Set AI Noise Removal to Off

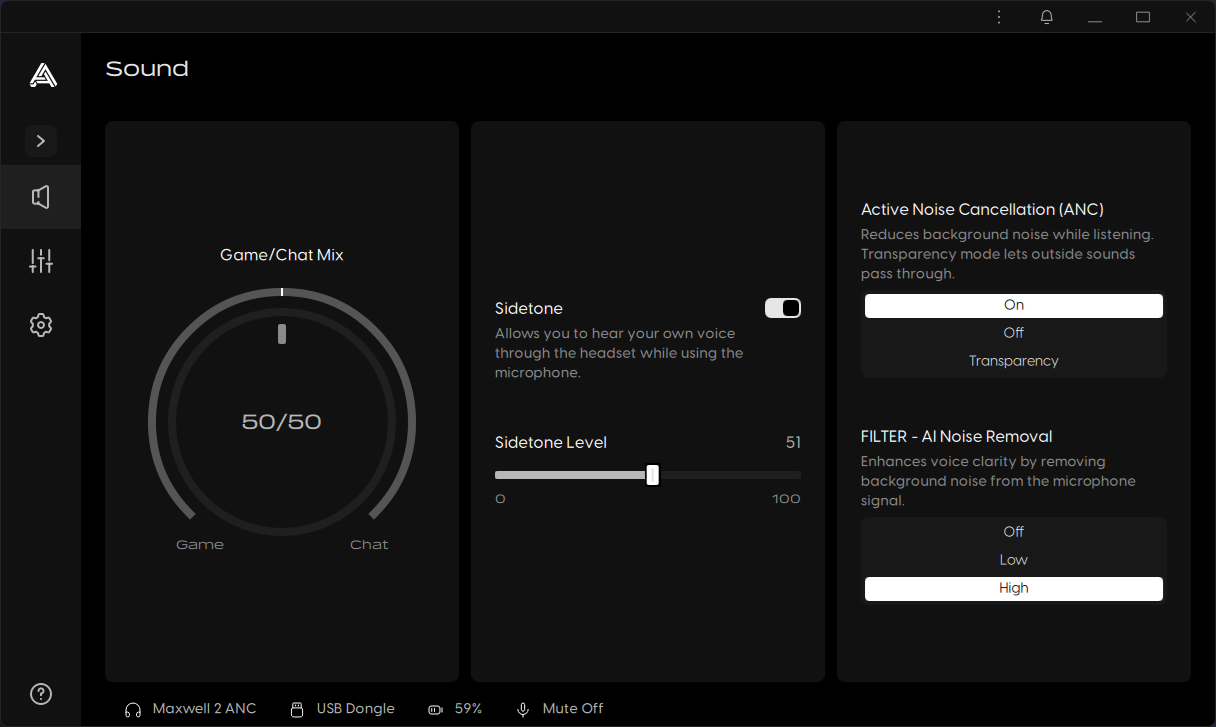point(1014,532)
